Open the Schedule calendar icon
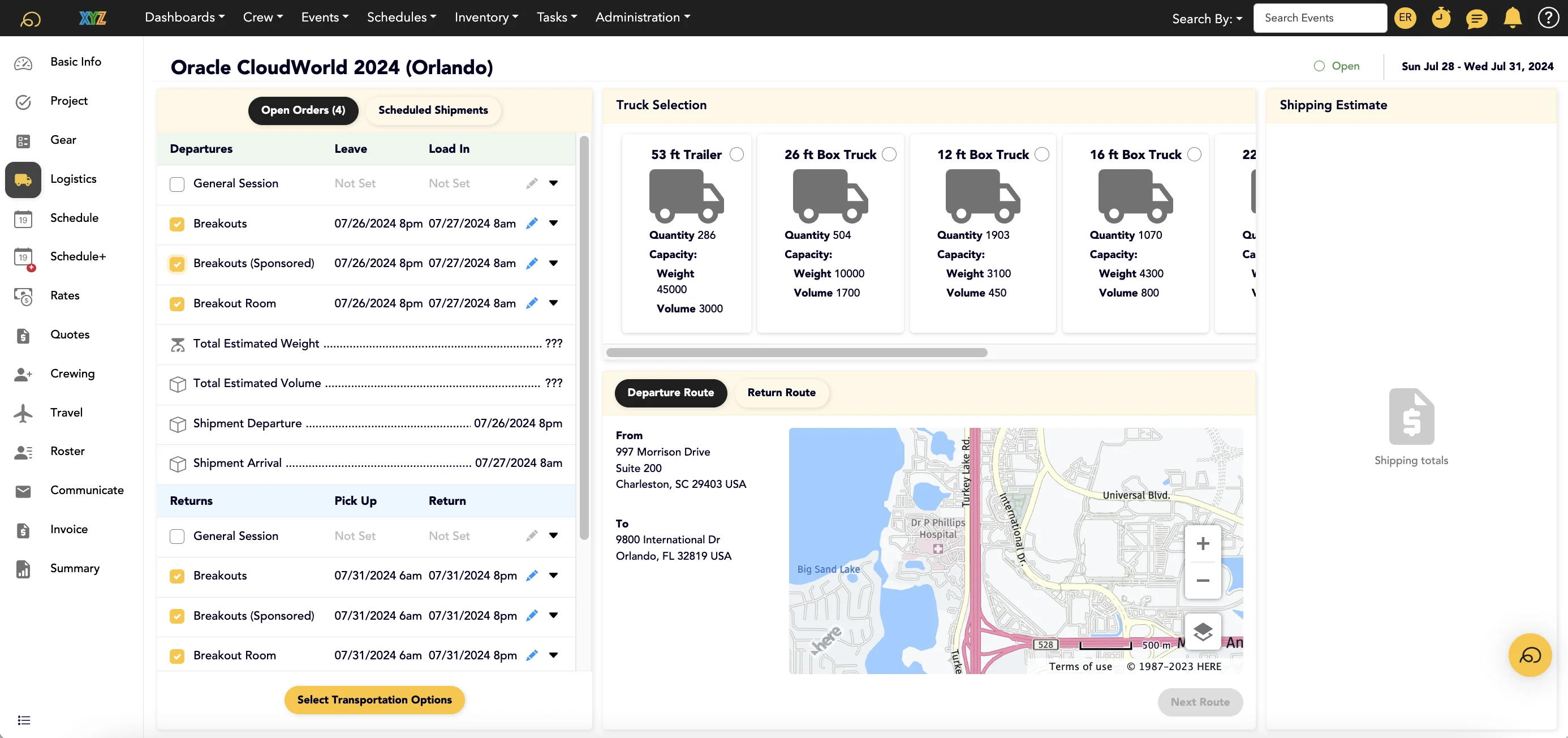The width and height of the screenshot is (1568, 738). point(23,218)
